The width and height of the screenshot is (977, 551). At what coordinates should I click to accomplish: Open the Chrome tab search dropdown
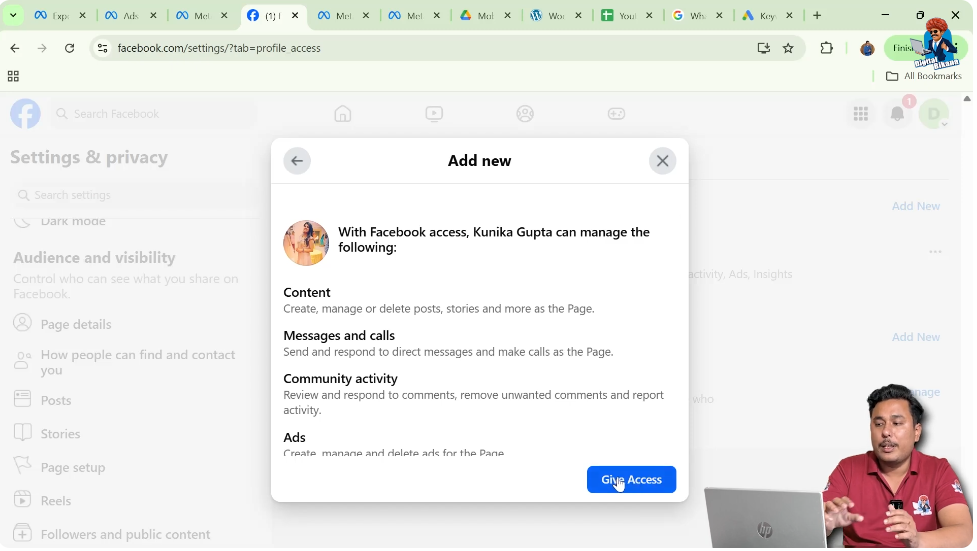click(13, 16)
